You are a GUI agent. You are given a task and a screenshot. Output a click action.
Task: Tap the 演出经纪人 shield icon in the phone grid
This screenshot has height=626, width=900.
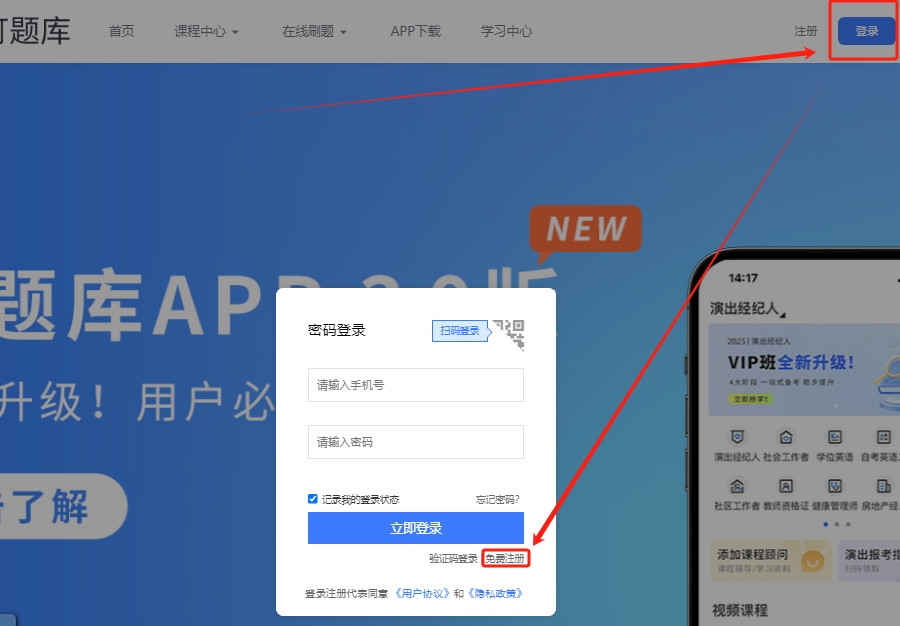click(737, 437)
